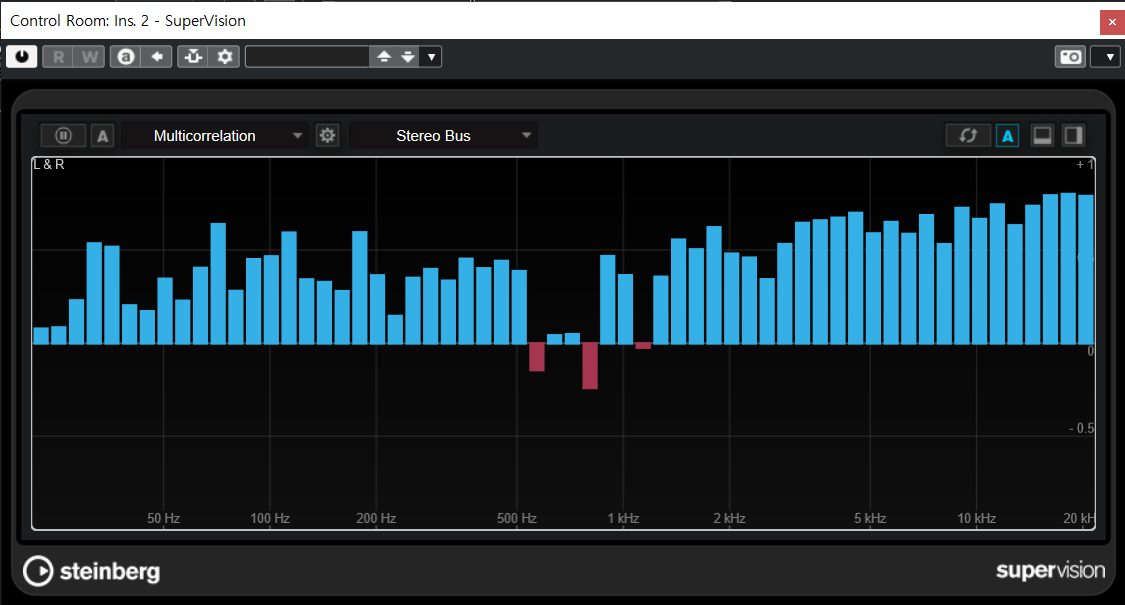Open the dropdown next to camera icon
This screenshot has width=1125, height=605.
coord(1105,57)
